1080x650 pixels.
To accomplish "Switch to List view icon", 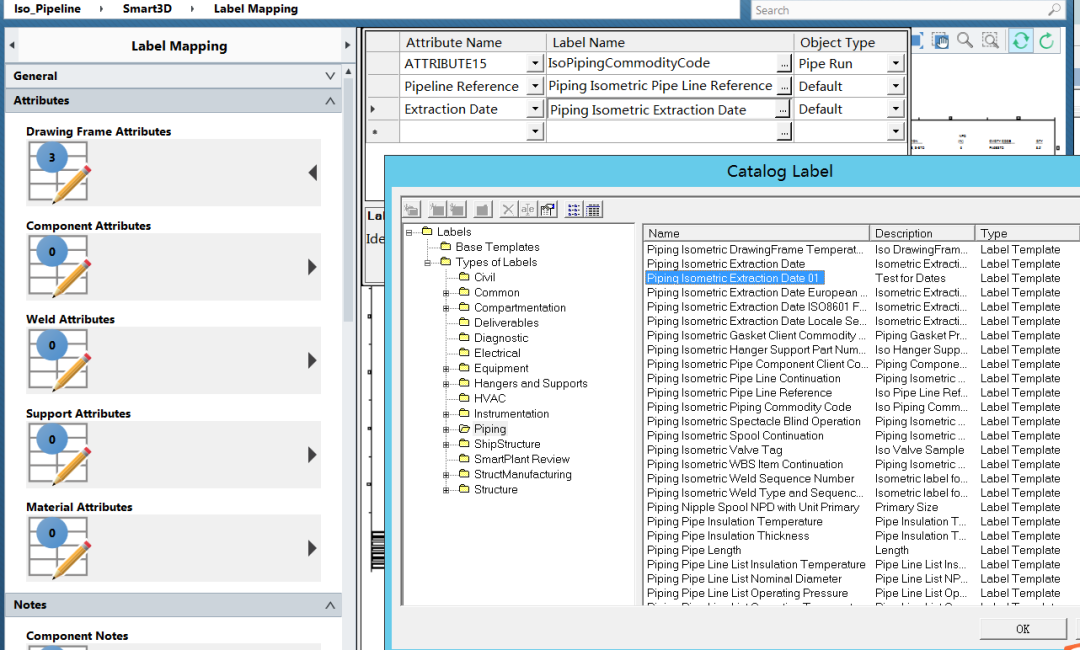I will coord(573,209).
